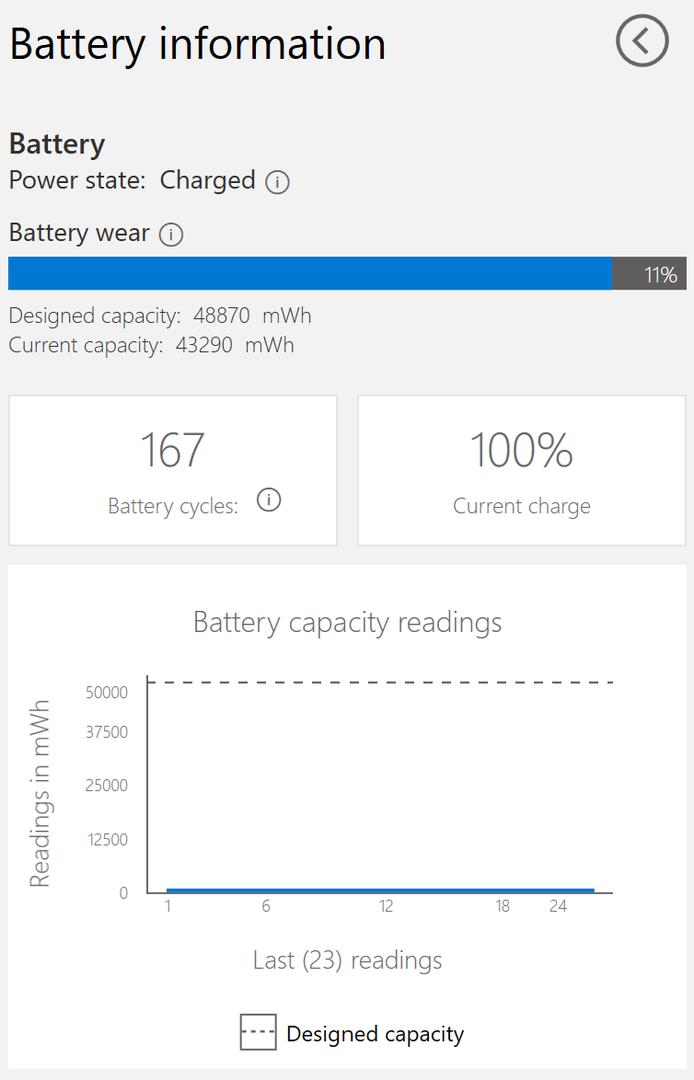Select the Designed capacity 48870 mWh text
Screen dimensions: 694x1080
pyautogui.click(x=160, y=316)
